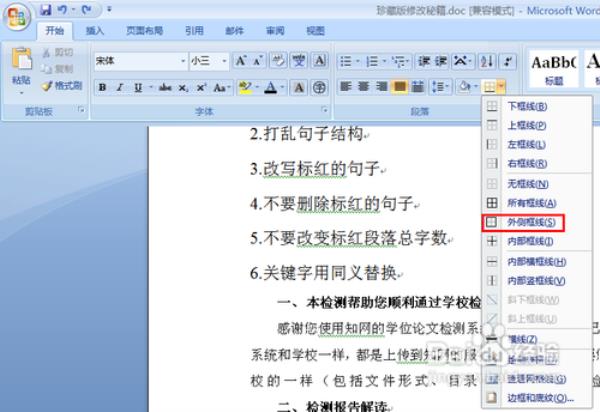Open the 引用 ribbon tab
This screenshot has width=600, height=412.
pyautogui.click(x=194, y=31)
